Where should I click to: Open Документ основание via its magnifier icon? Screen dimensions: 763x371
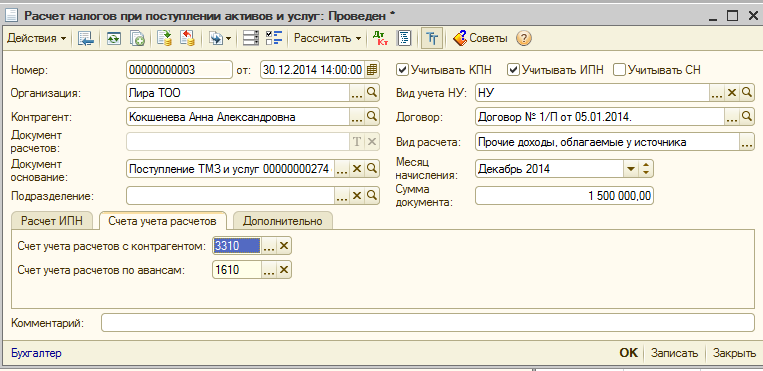click(x=372, y=168)
